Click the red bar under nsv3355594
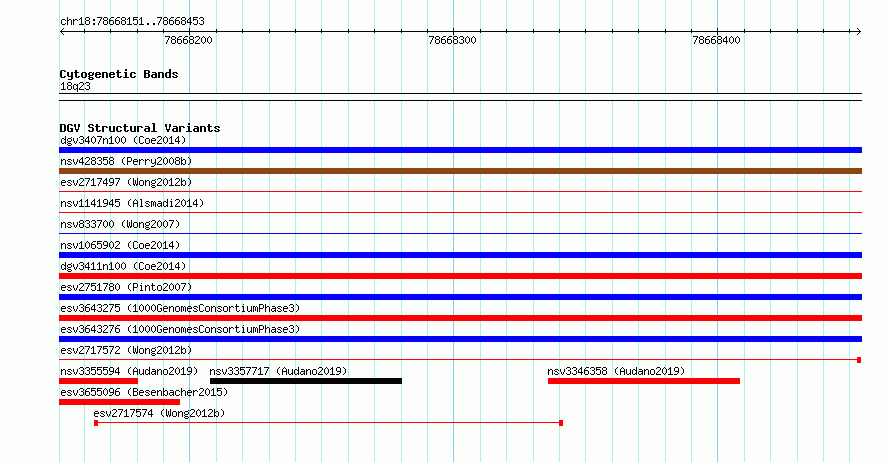Viewport: 890px width, 462px height. coord(99,381)
